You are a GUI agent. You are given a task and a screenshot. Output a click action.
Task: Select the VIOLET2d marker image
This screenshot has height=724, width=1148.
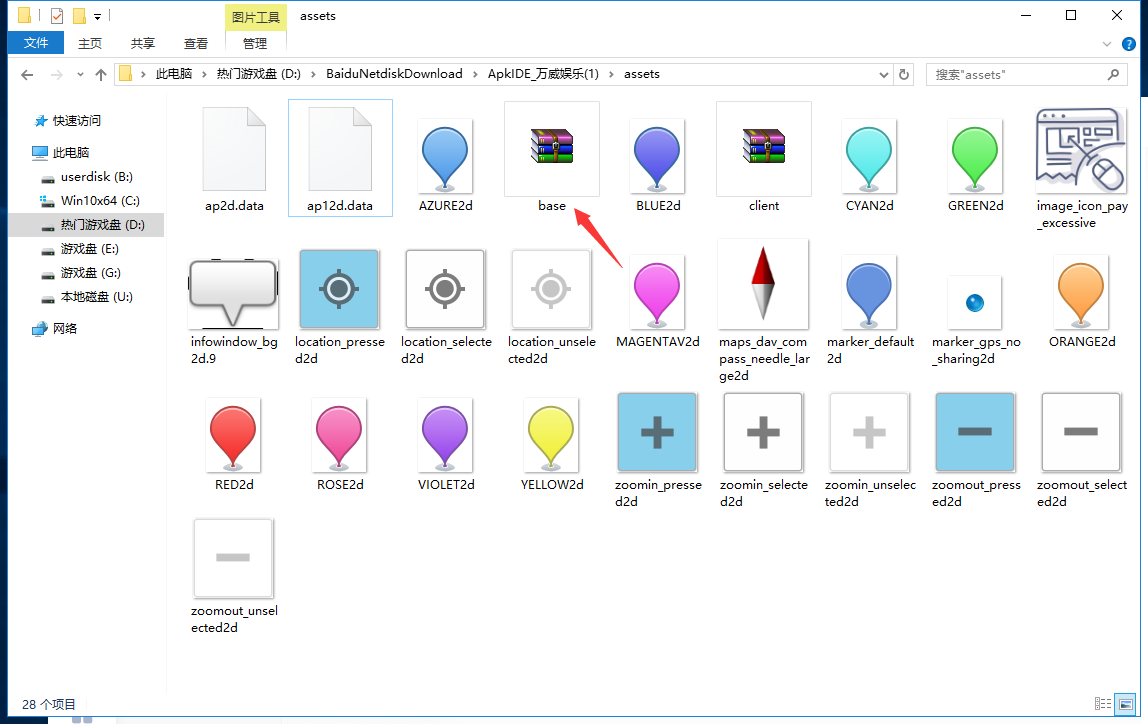445,436
